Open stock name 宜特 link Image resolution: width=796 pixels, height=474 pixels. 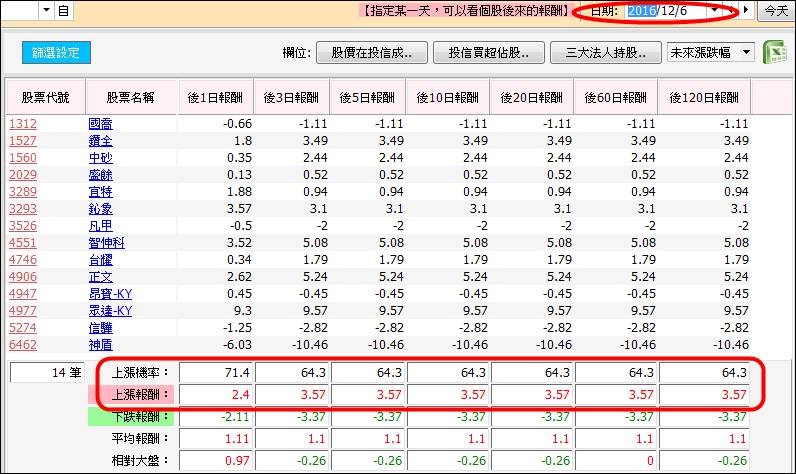click(x=101, y=192)
